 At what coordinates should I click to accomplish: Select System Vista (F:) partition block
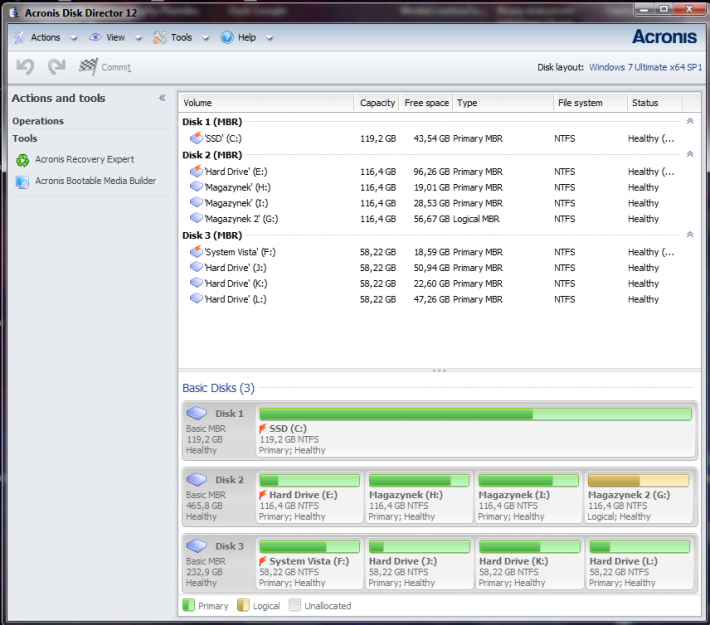(x=309, y=563)
